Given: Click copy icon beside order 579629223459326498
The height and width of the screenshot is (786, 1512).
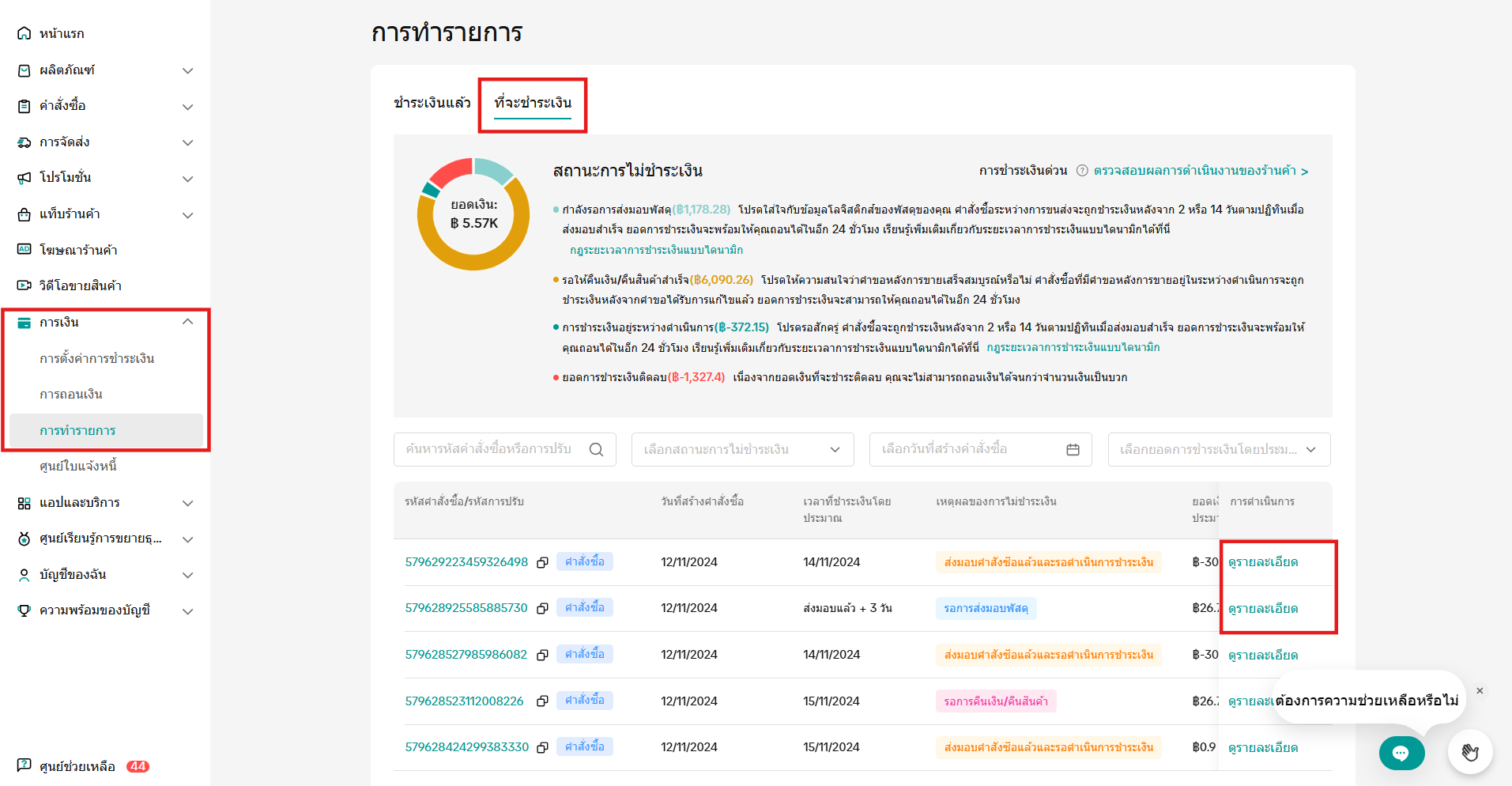Looking at the screenshot, I should click(542, 562).
